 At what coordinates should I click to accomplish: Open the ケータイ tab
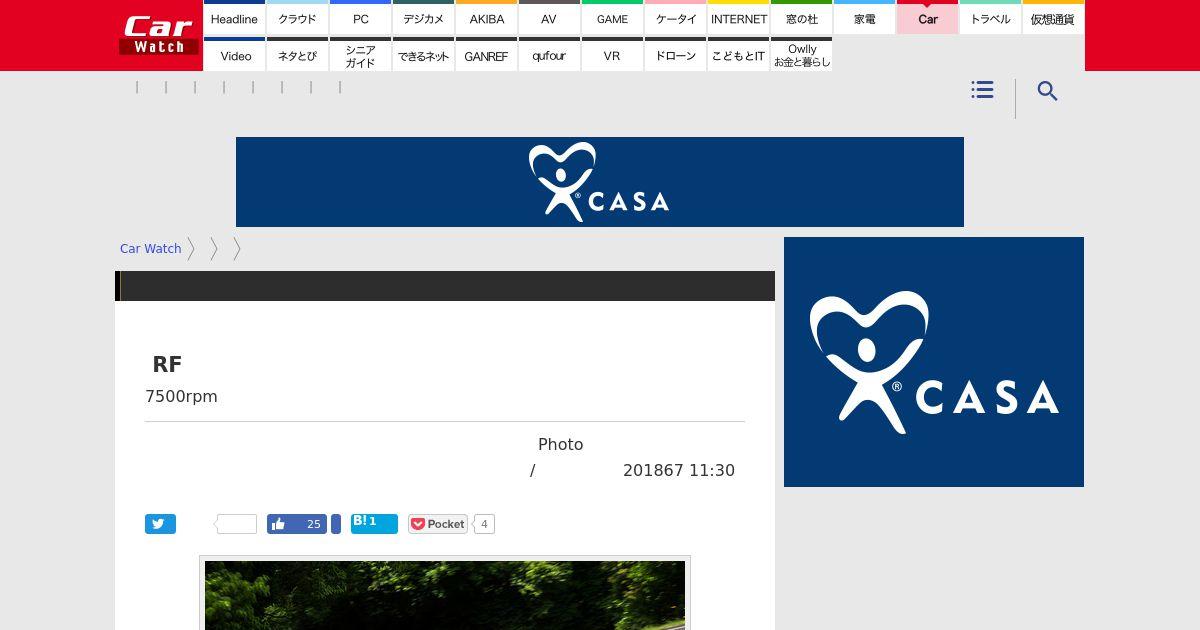pos(675,18)
